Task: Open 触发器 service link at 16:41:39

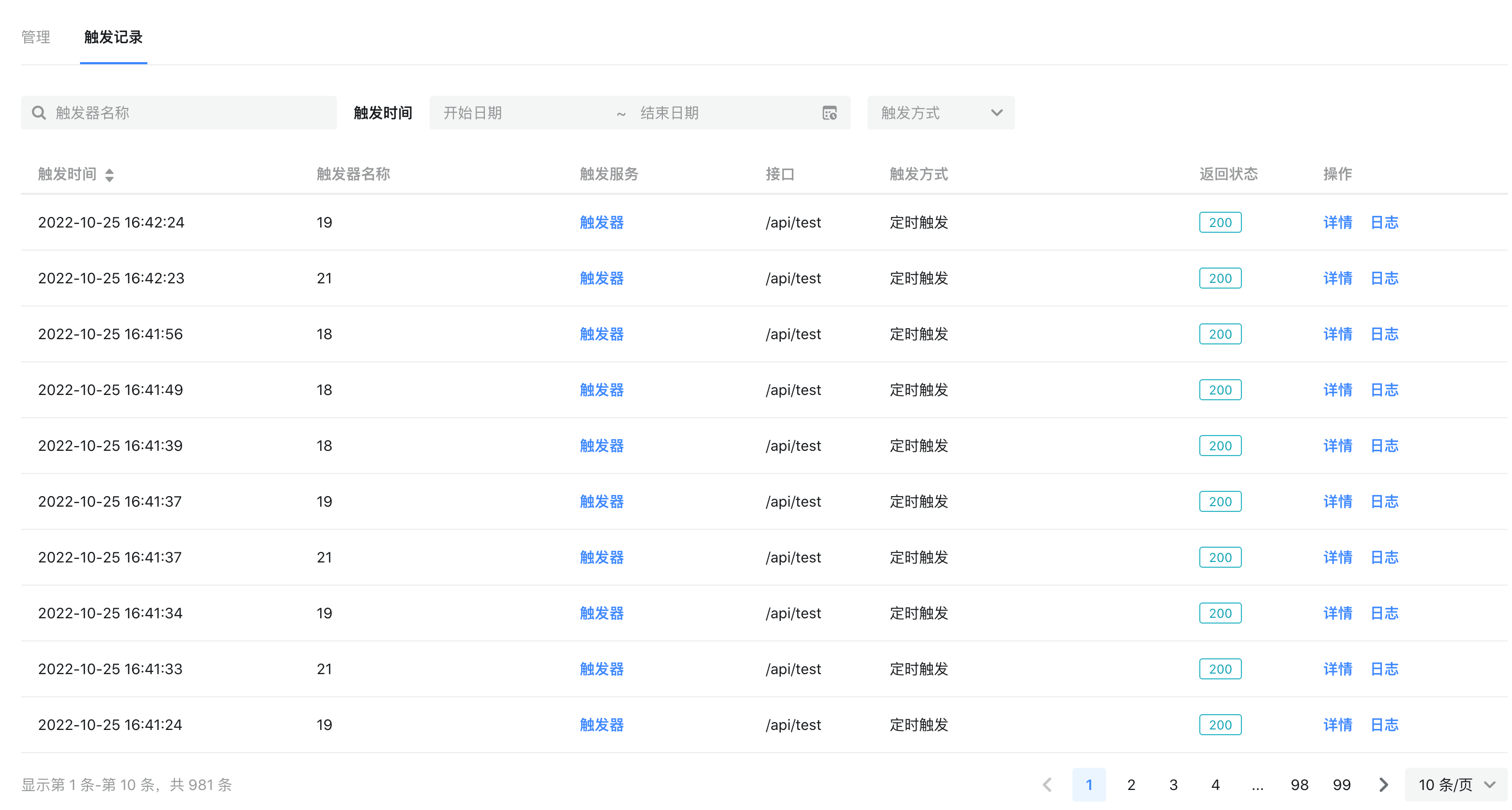Action: [x=602, y=446]
